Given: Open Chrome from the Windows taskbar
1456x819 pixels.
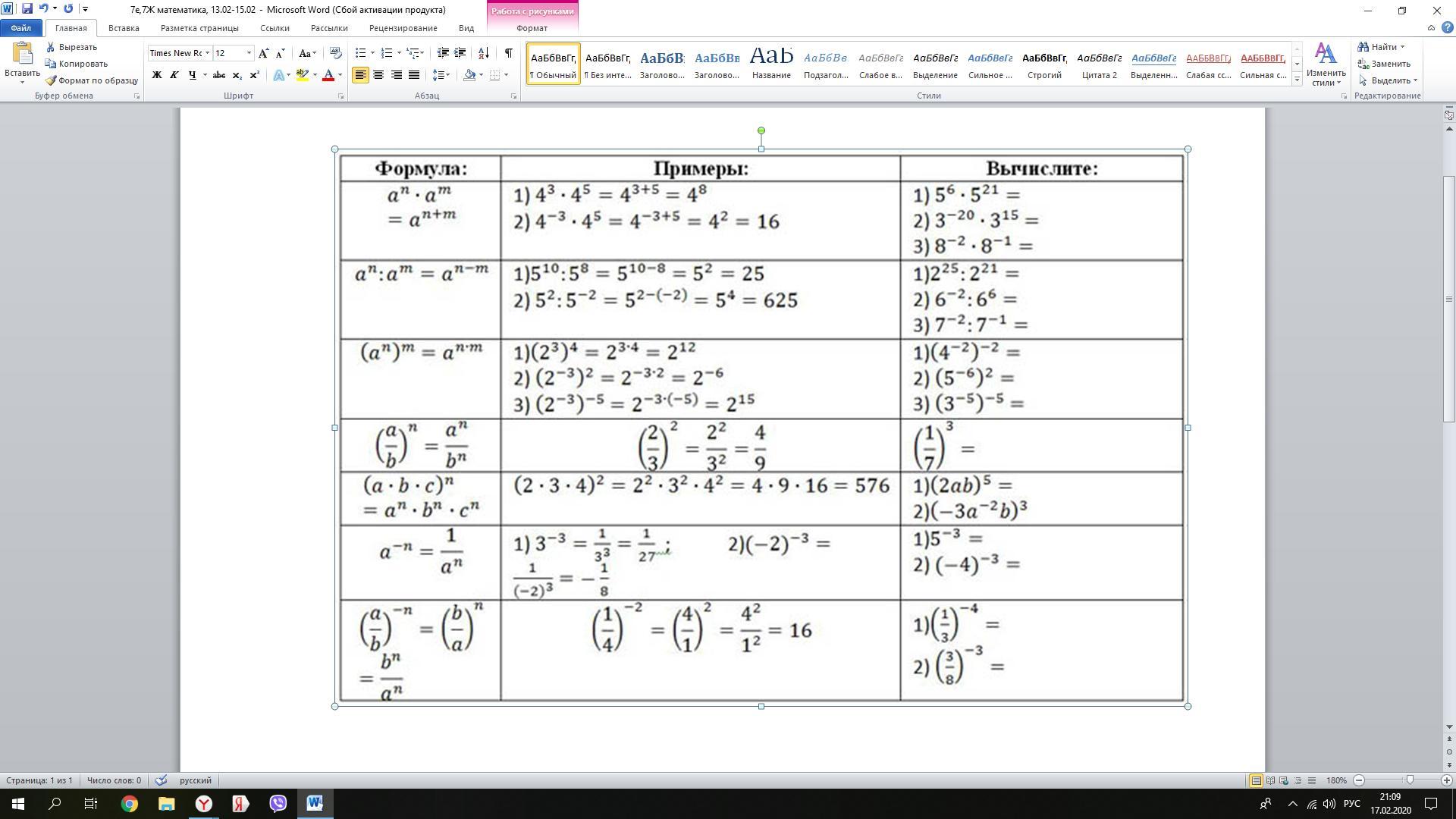Looking at the screenshot, I should 130,804.
